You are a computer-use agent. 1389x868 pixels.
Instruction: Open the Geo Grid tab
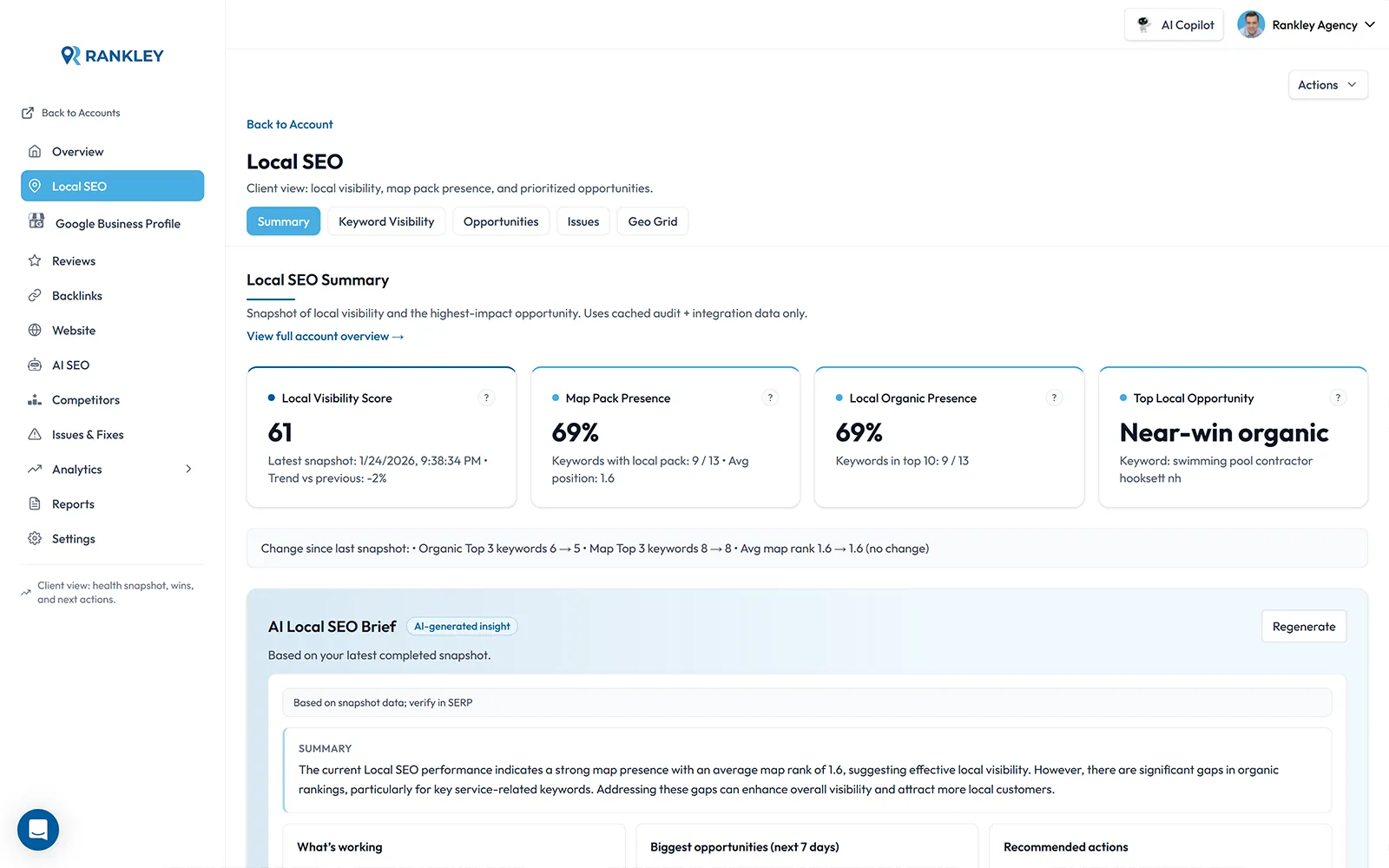[x=652, y=221]
